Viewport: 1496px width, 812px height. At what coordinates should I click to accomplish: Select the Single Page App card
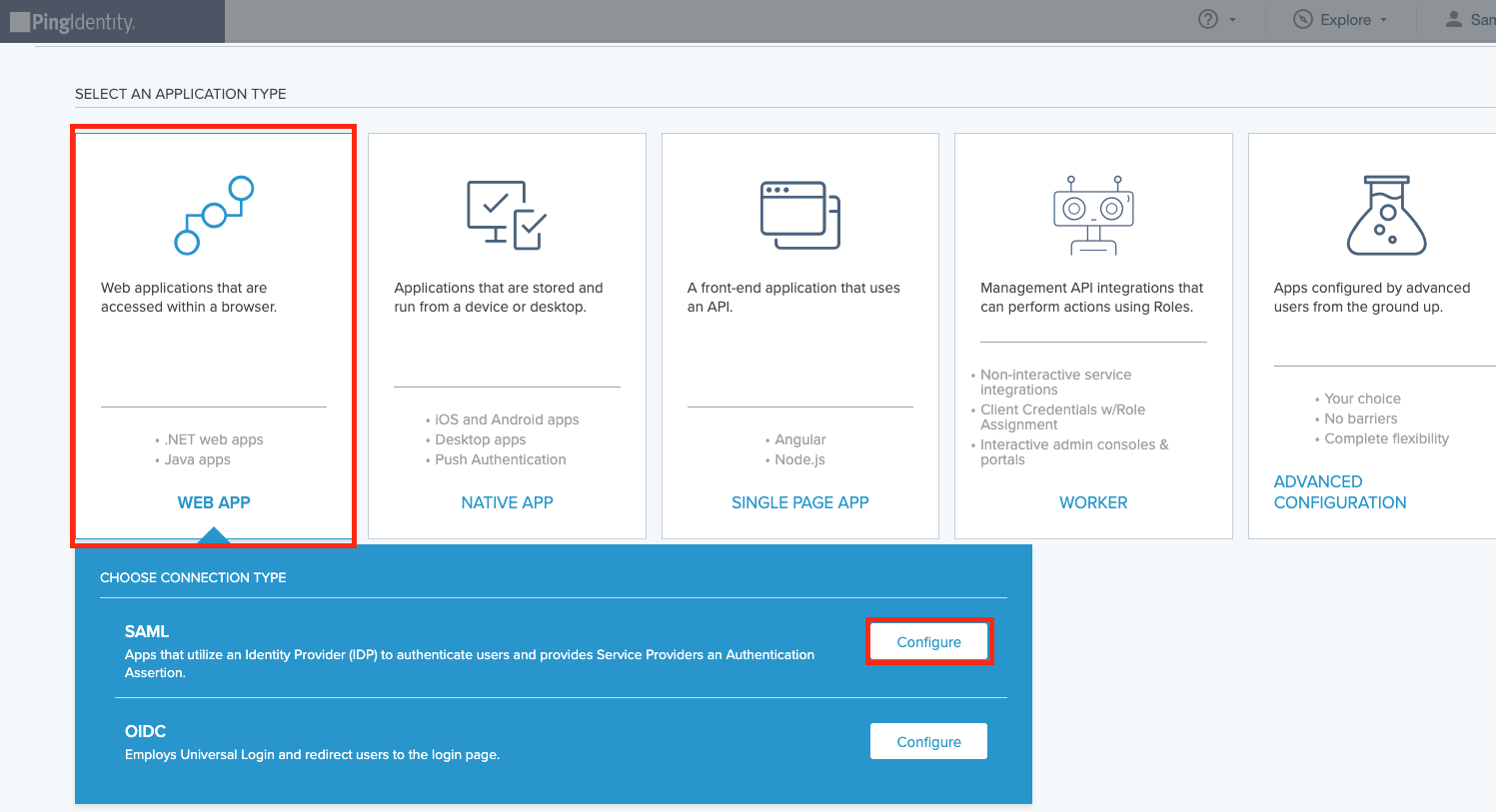point(799,335)
